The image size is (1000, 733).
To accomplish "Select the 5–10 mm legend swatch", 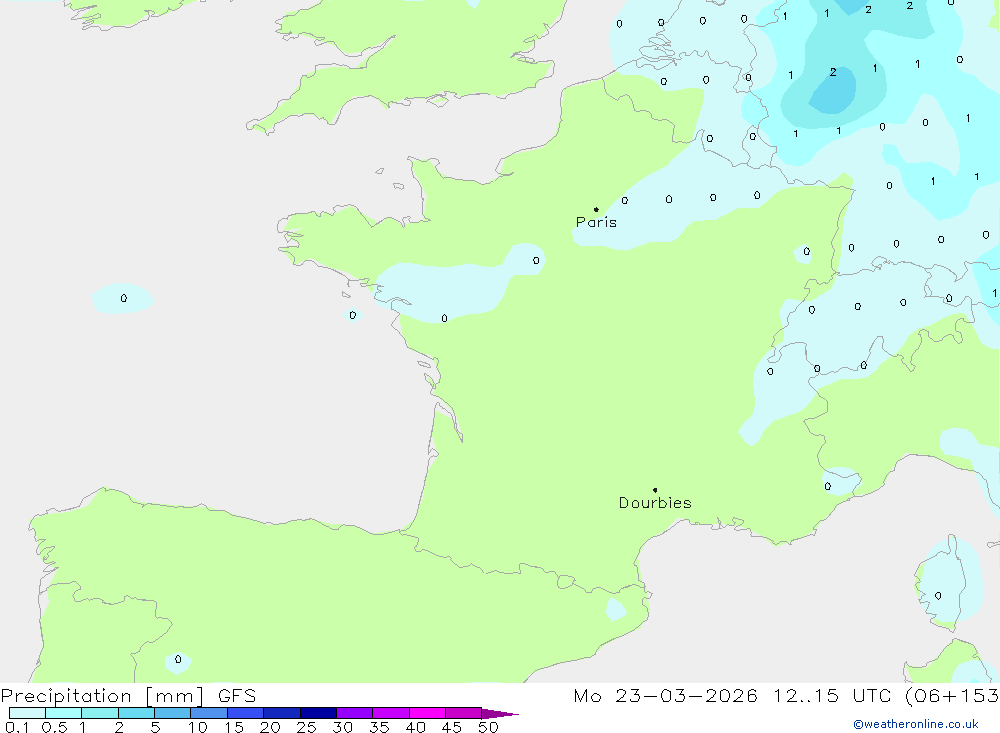I will pyautogui.click(x=173, y=713).
